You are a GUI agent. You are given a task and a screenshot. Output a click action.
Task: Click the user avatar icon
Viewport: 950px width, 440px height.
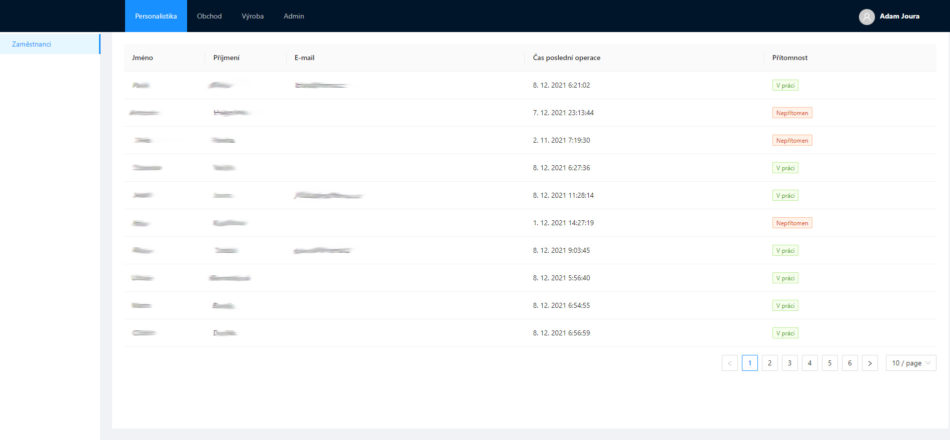[x=866, y=17]
